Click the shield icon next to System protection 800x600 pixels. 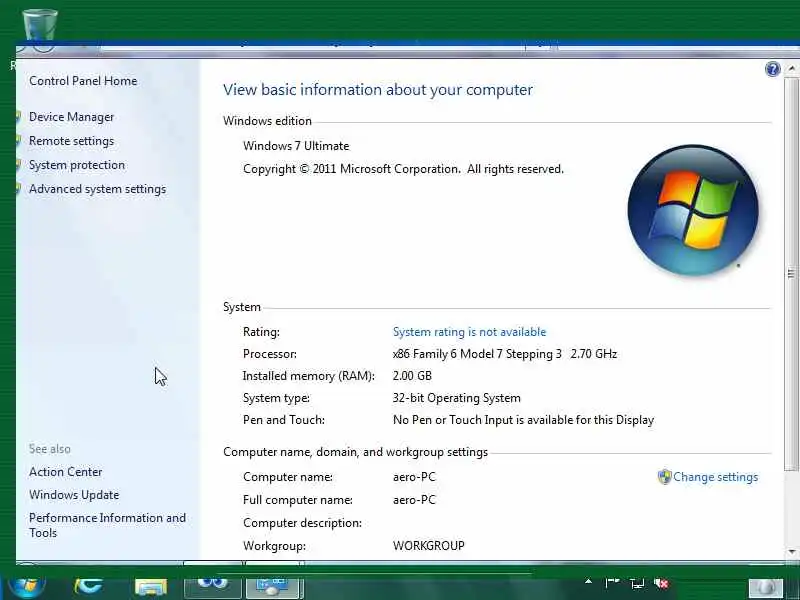18,165
